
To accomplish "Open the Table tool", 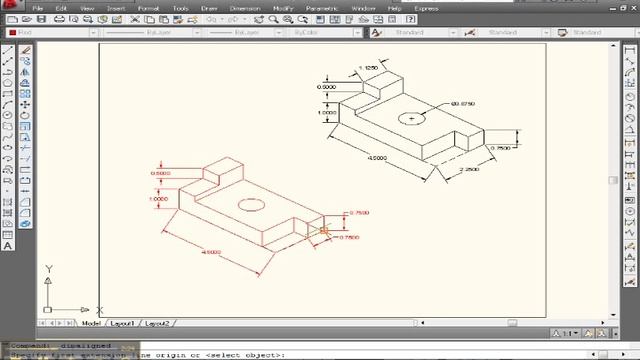I will click(8, 235).
